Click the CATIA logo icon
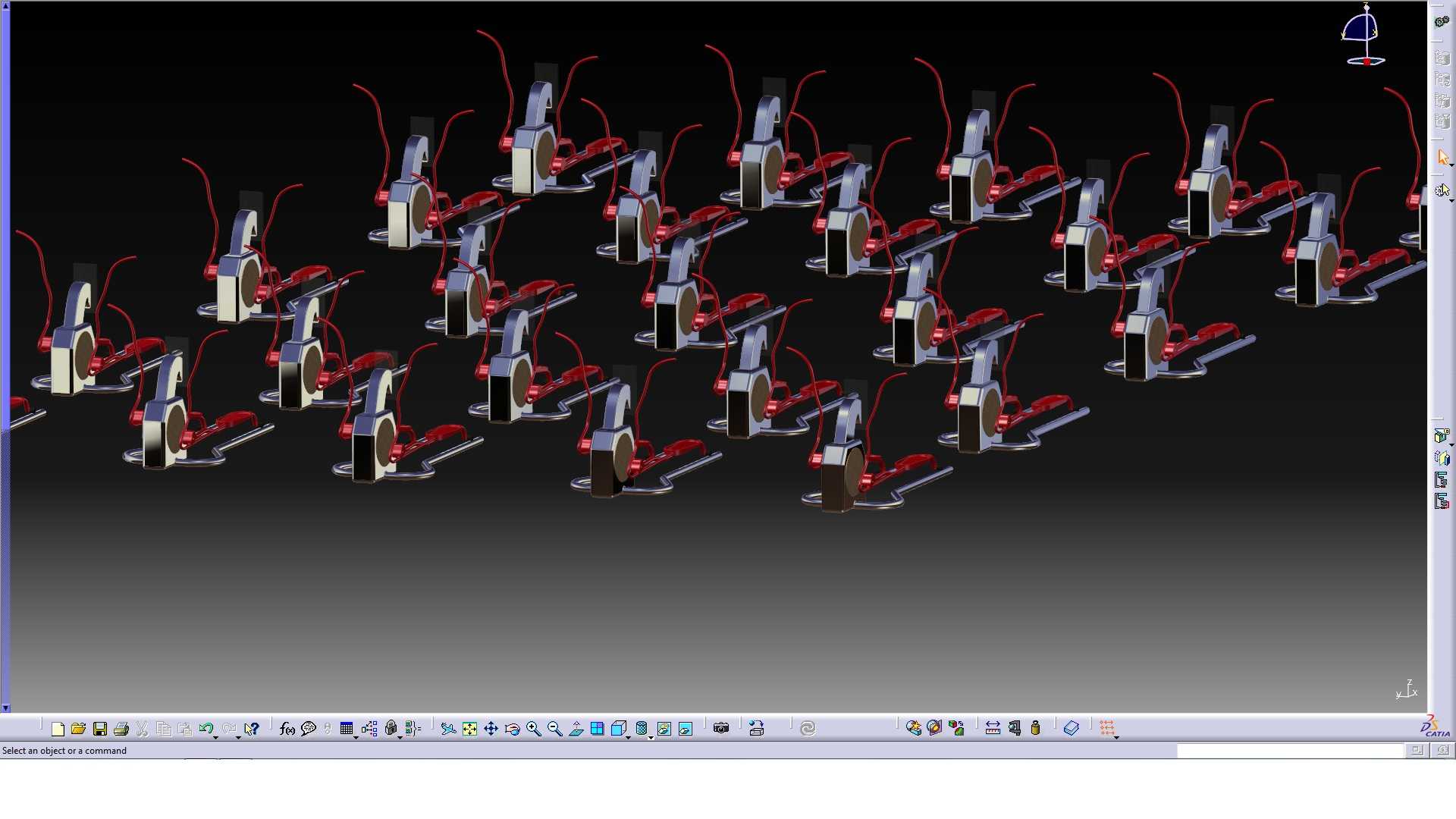The width and height of the screenshot is (1456, 819). [x=1435, y=726]
